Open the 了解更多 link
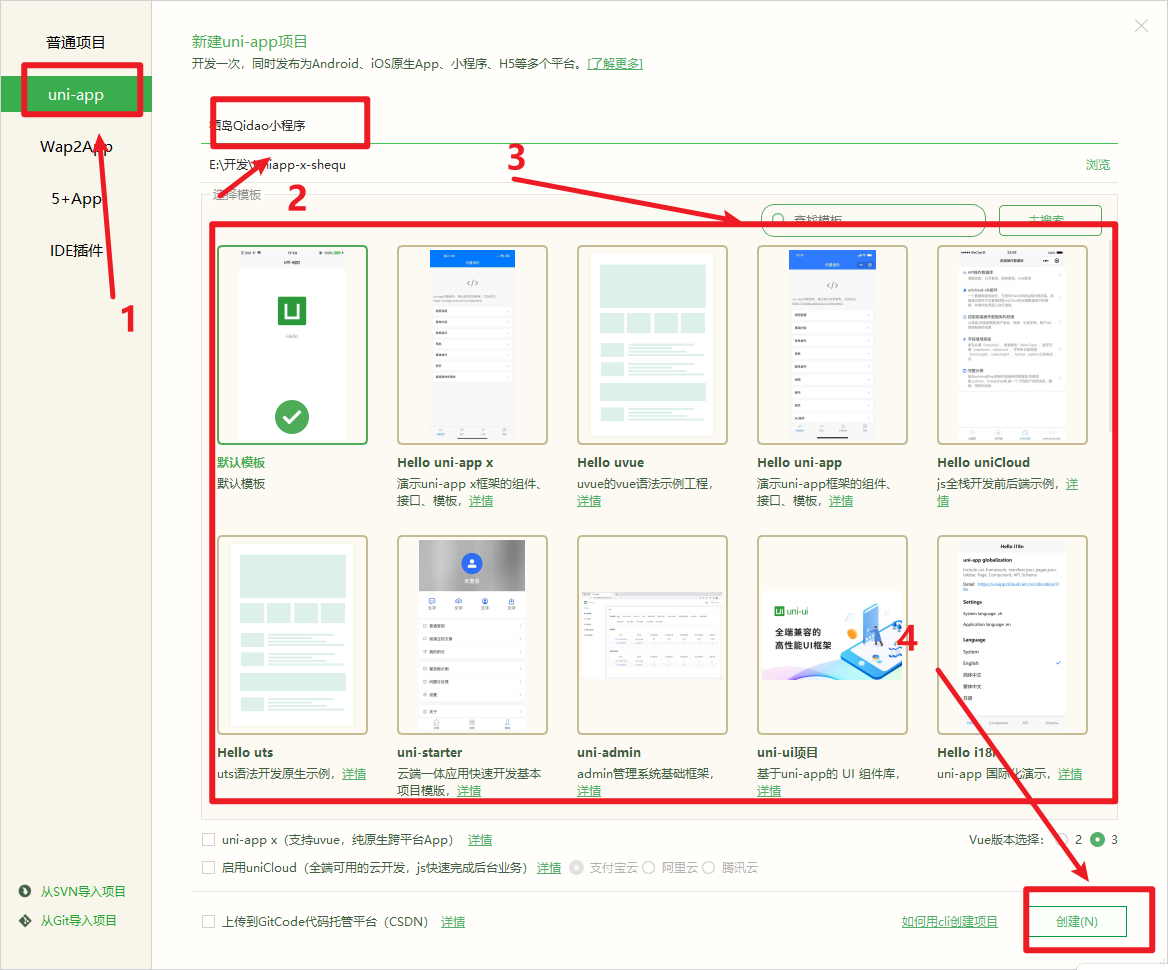 615,64
